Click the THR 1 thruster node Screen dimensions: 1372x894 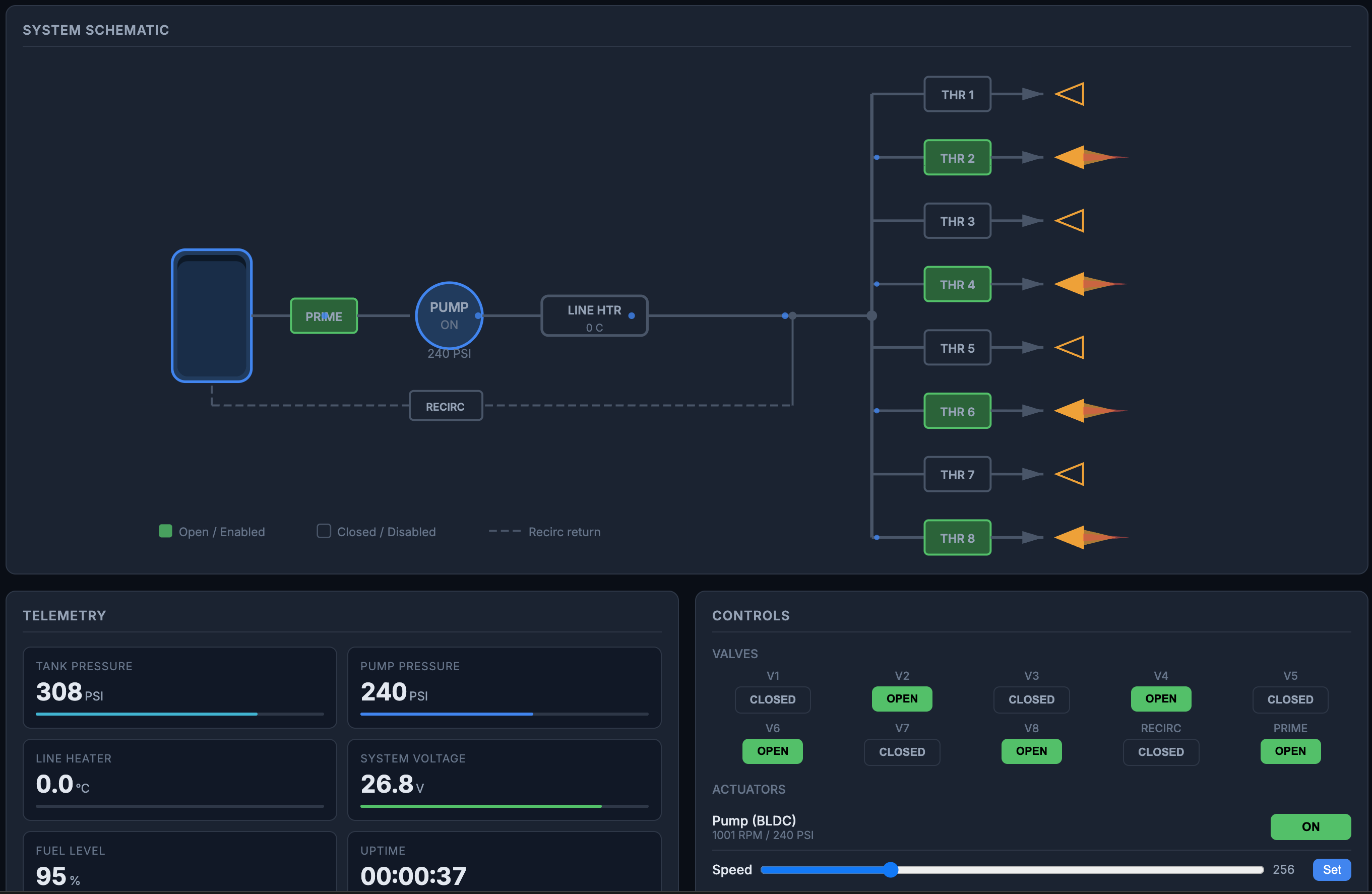(x=957, y=94)
